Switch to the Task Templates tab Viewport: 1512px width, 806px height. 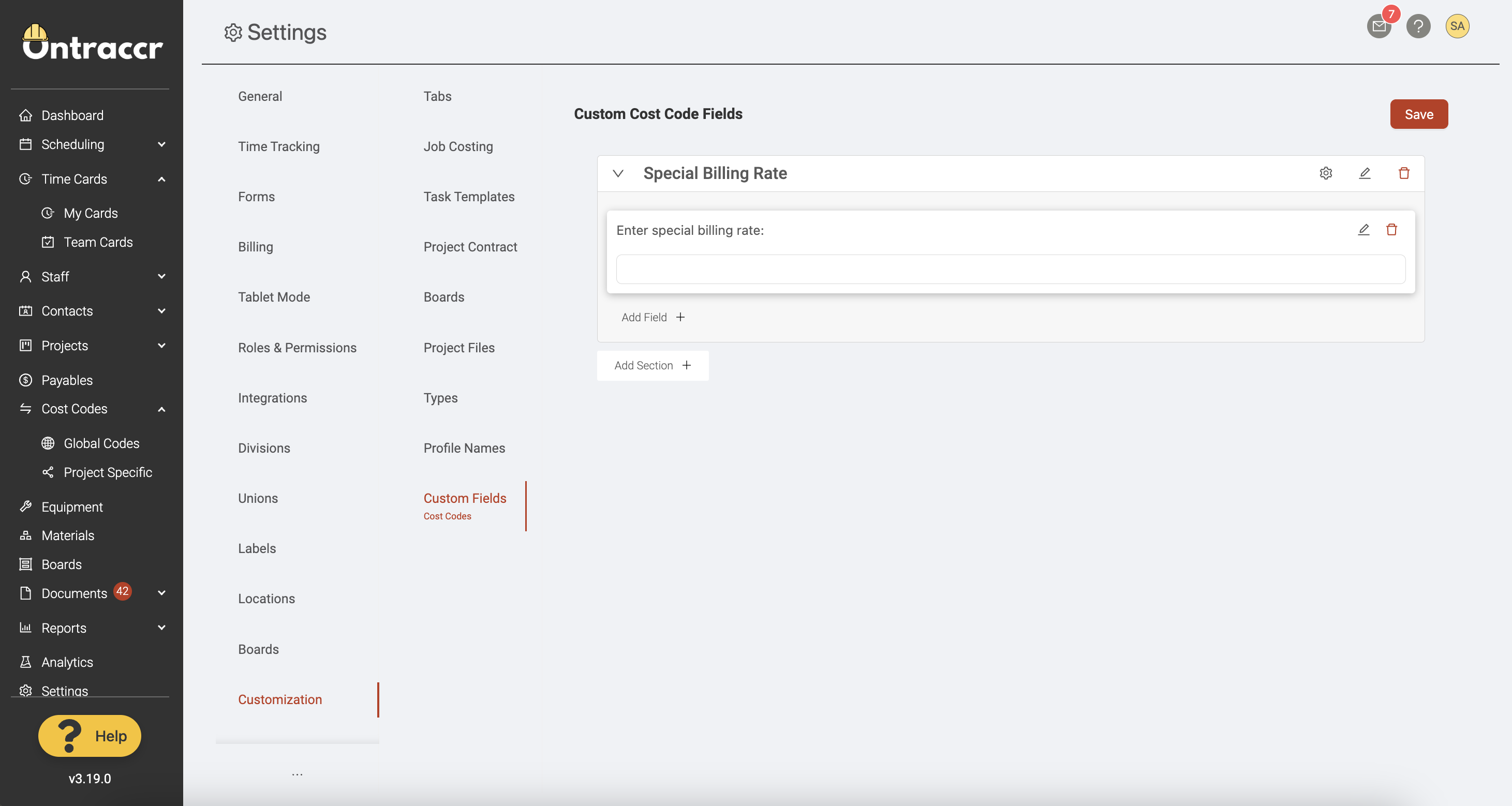point(469,197)
